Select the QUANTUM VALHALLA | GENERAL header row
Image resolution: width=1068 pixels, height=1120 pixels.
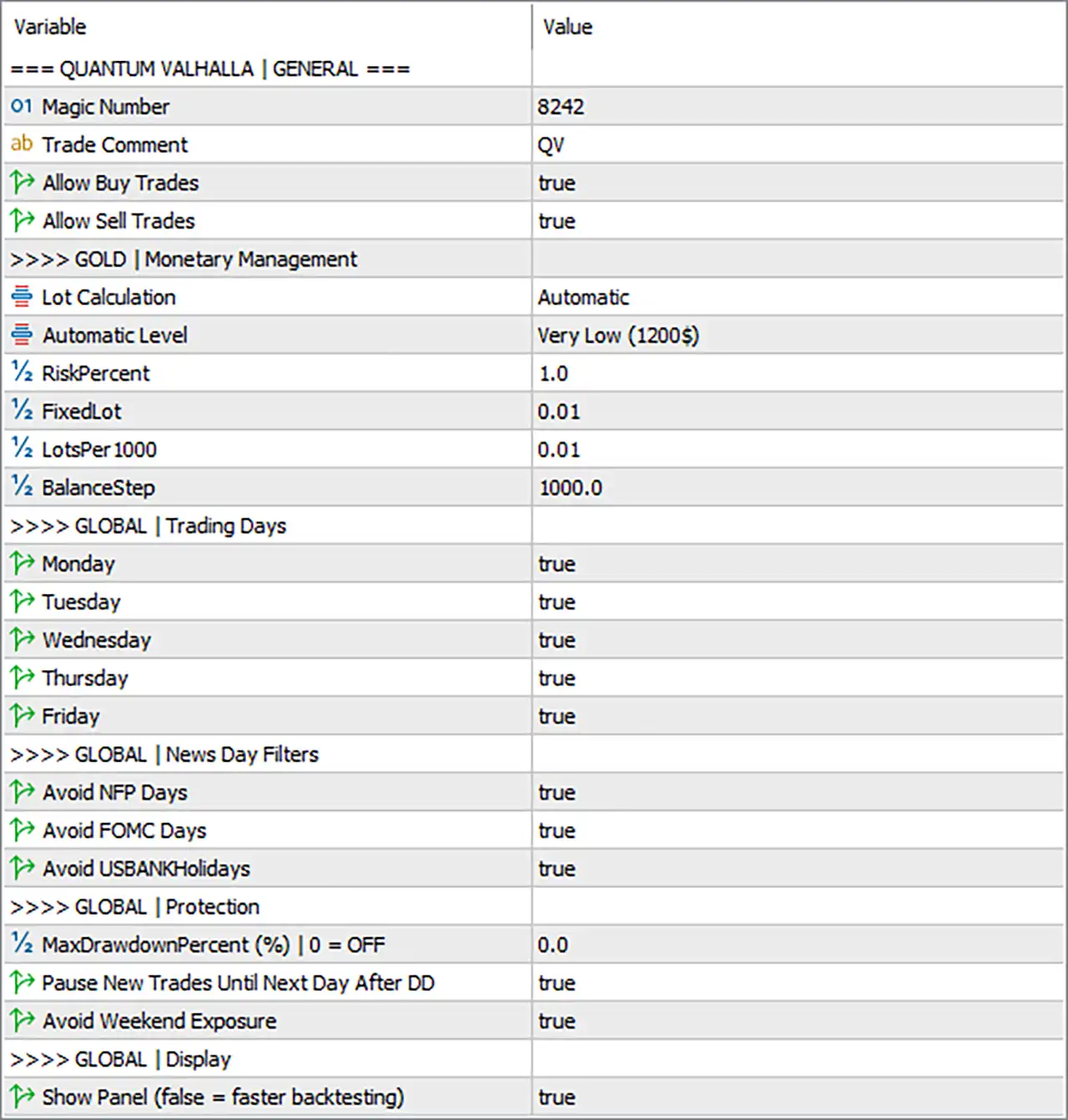[534, 68]
